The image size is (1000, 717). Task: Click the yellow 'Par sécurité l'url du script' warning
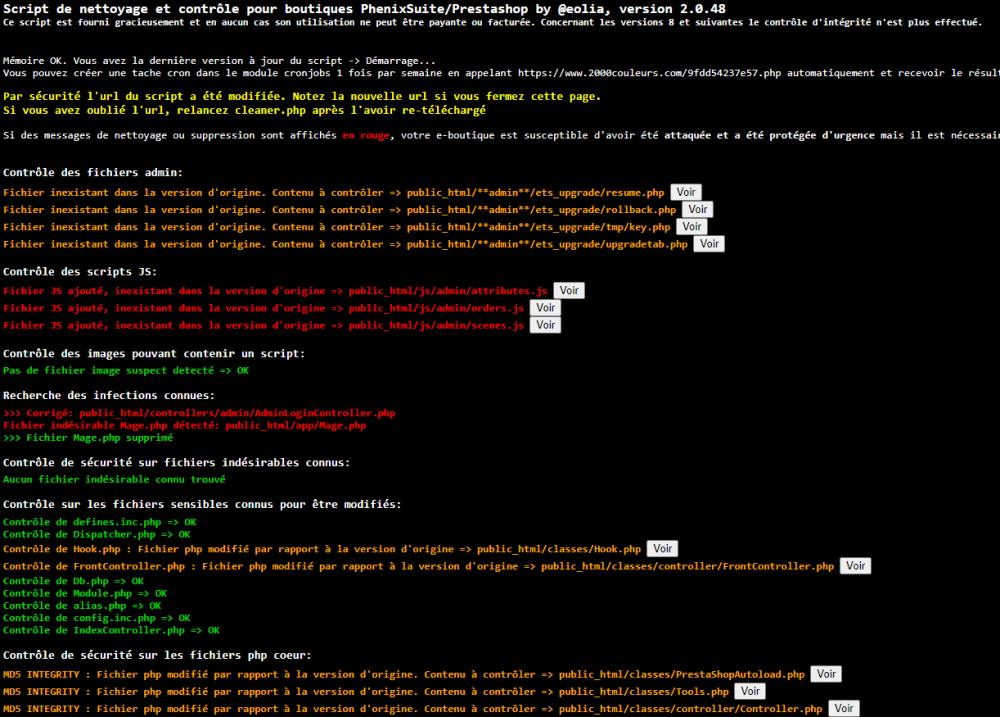302,96
